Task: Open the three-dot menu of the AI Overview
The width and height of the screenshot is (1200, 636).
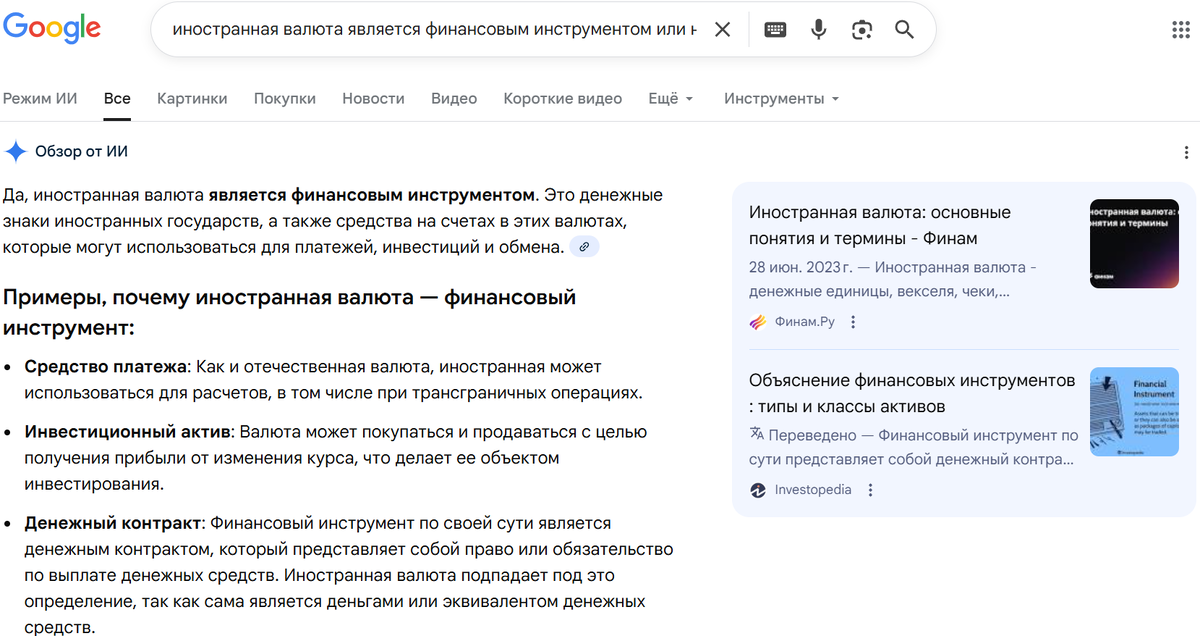Action: [x=1186, y=152]
